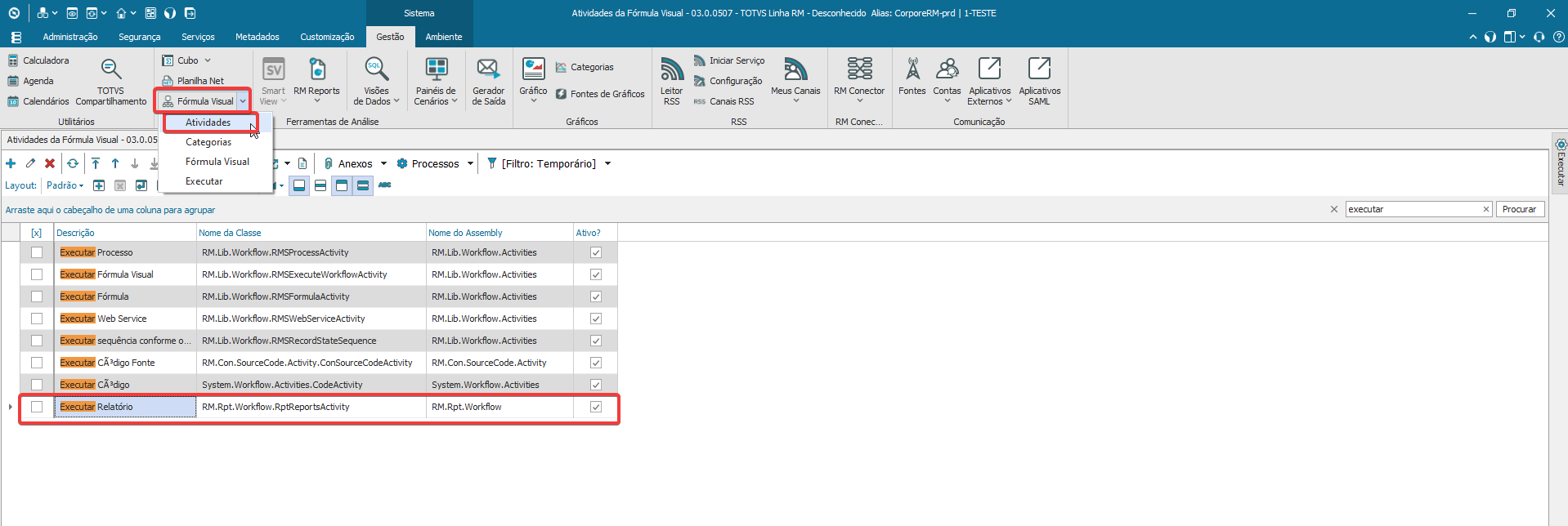Delete the record with the red X icon
Screen dimensions: 1568x526
point(50,163)
